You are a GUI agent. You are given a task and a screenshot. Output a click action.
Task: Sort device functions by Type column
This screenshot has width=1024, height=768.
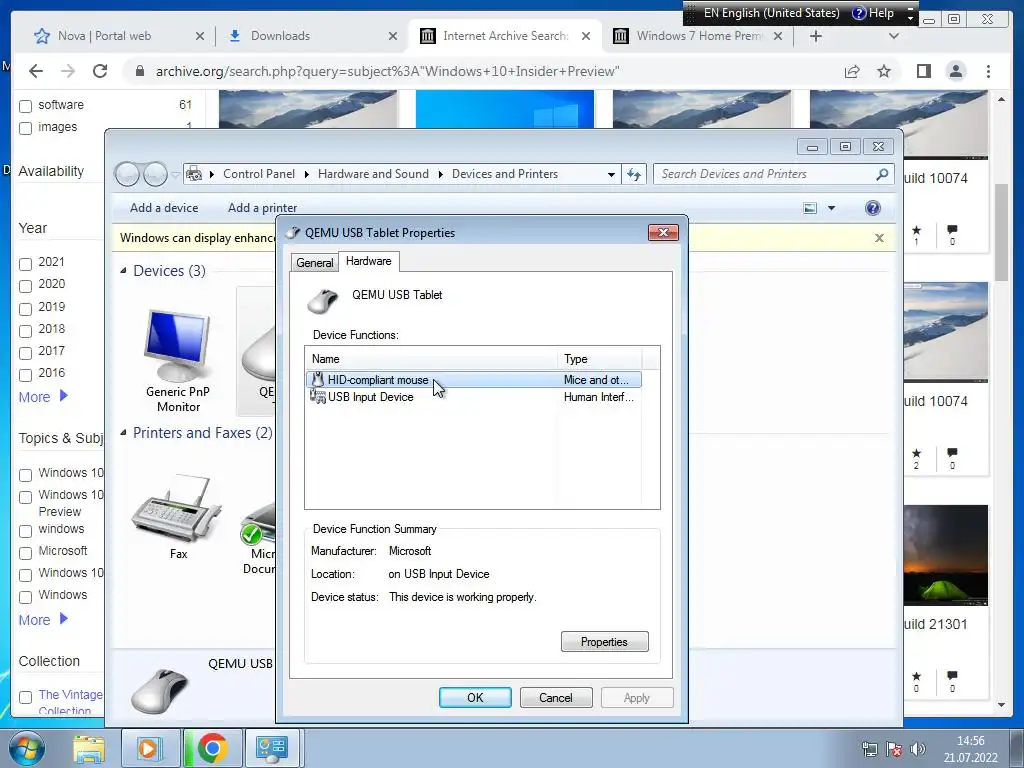pos(599,359)
